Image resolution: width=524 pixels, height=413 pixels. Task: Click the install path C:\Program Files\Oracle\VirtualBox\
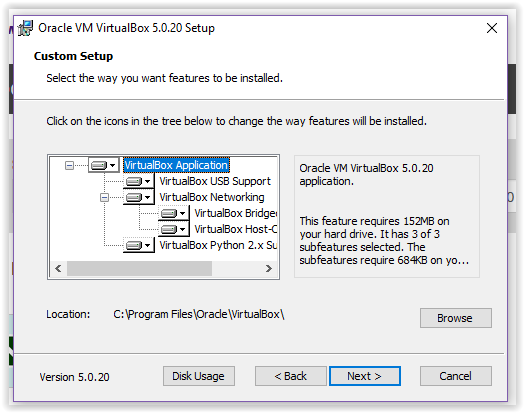coord(199,314)
